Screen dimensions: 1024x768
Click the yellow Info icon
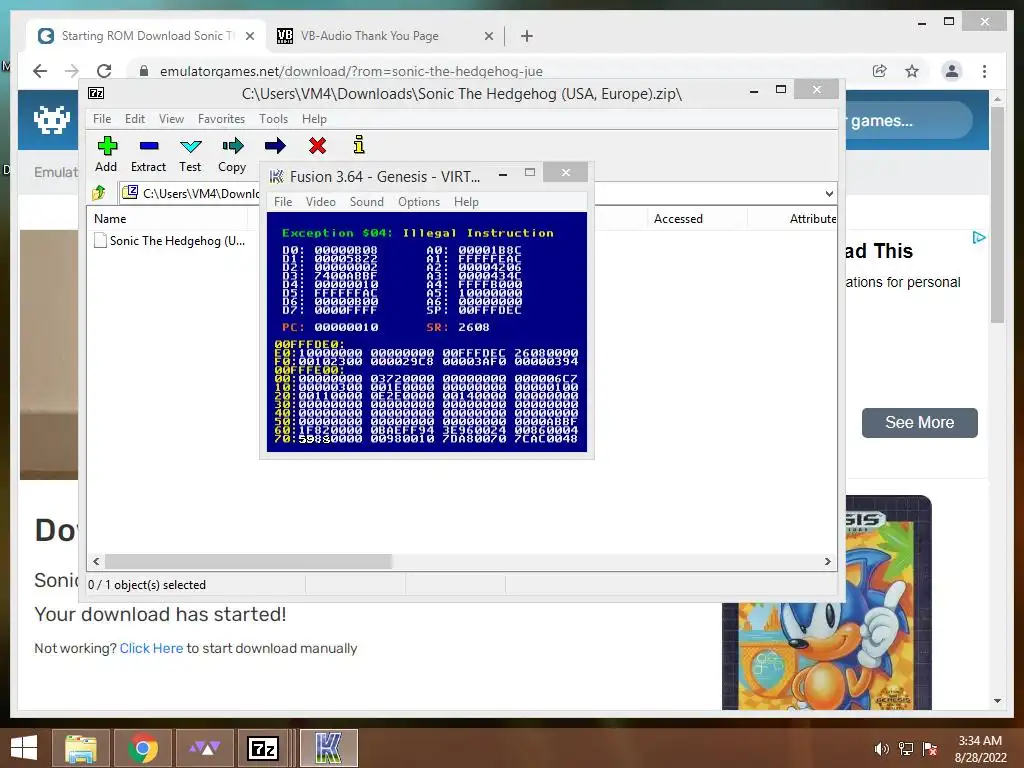point(359,144)
